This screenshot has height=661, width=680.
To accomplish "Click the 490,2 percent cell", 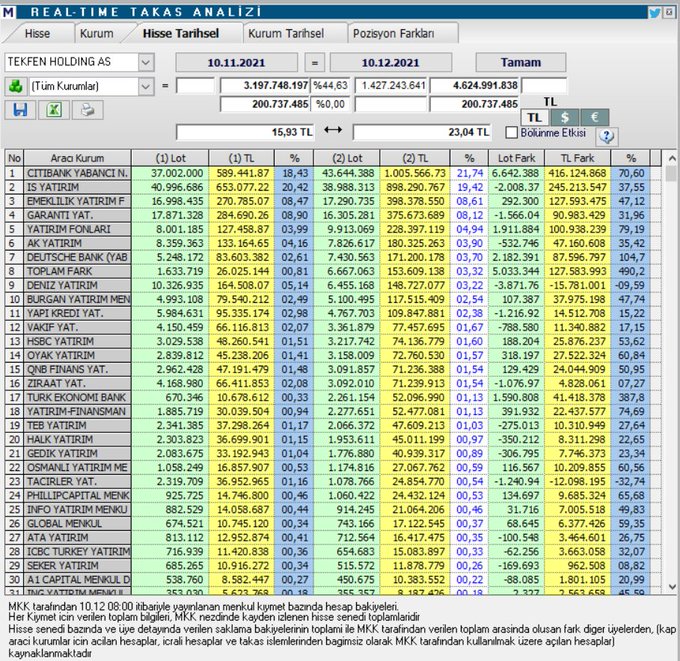I will 631,272.
